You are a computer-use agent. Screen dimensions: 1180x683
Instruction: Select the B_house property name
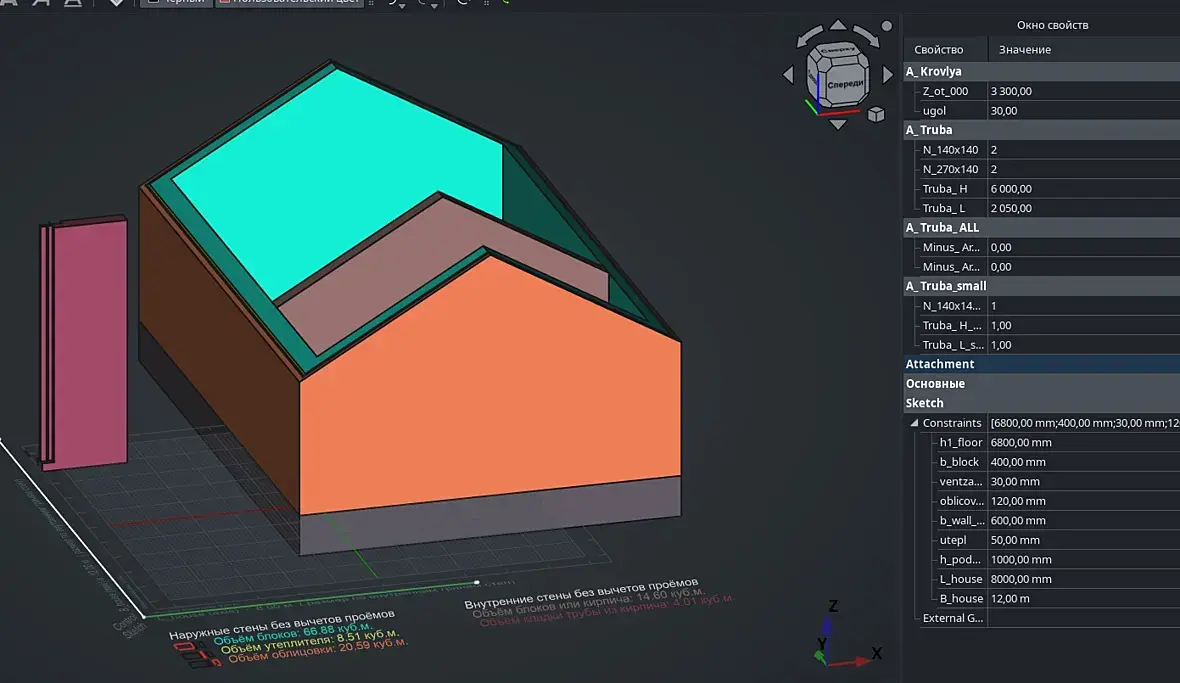pyautogui.click(x=961, y=599)
